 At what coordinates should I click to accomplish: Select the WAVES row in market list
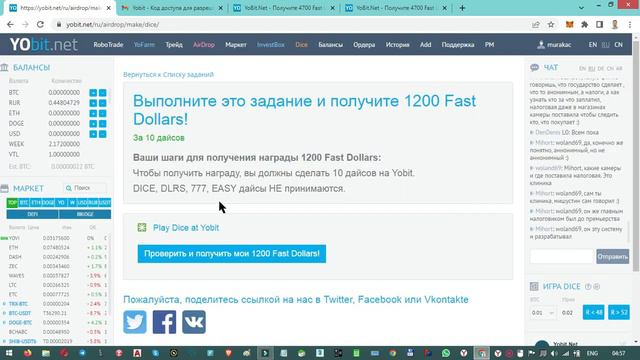[55, 276]
